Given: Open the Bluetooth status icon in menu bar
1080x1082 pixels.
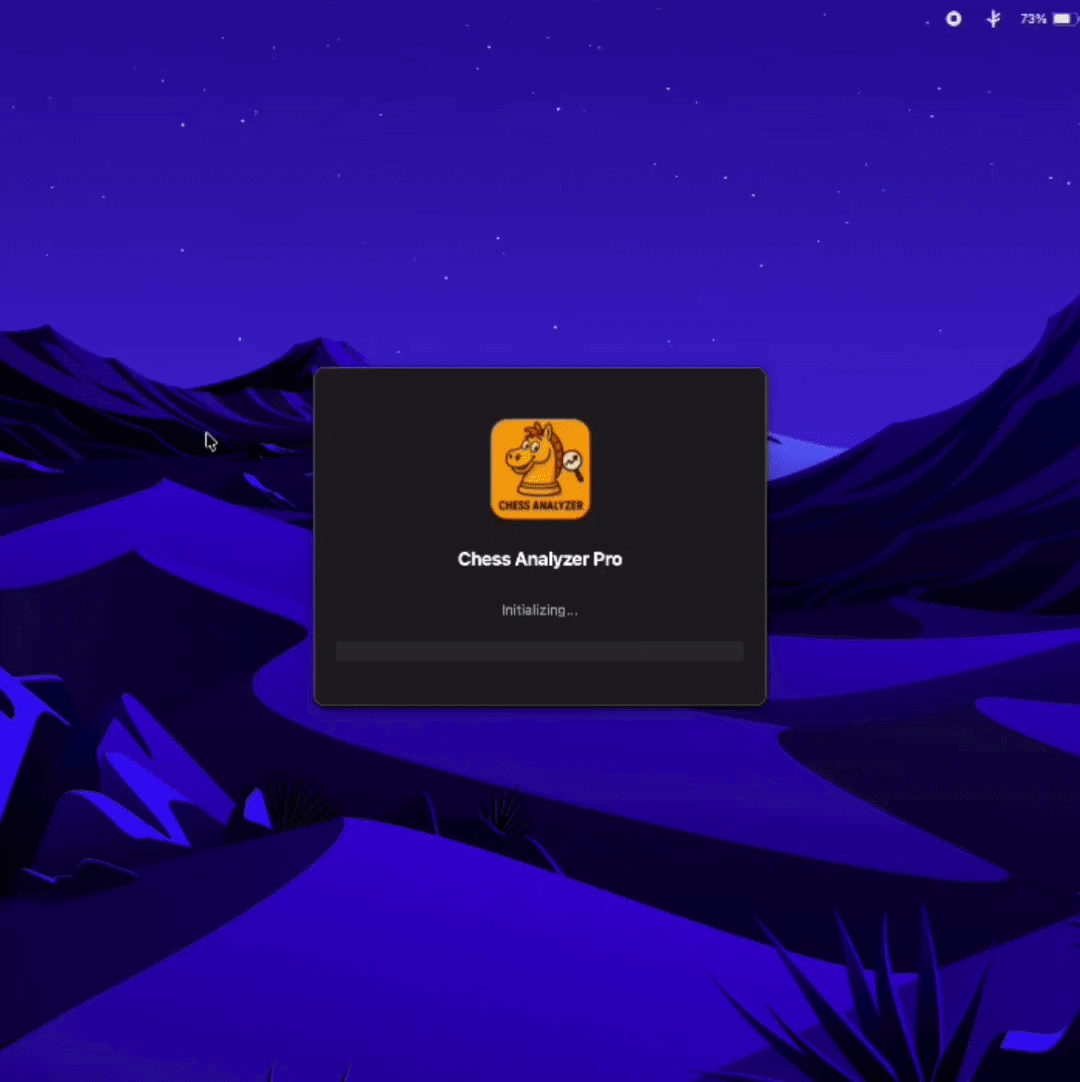Looking at the screenshot, I should point(993,19).
